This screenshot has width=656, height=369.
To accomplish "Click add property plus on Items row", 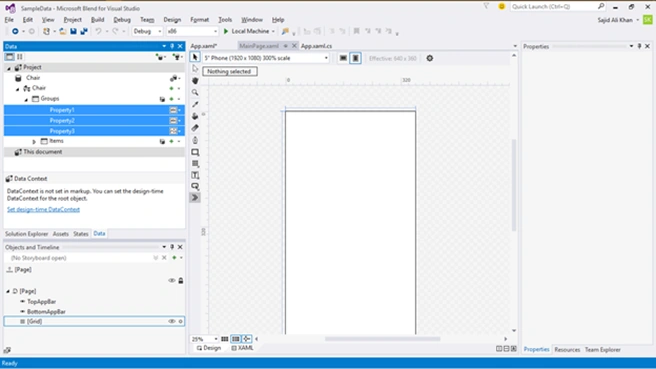I will 171,141.
